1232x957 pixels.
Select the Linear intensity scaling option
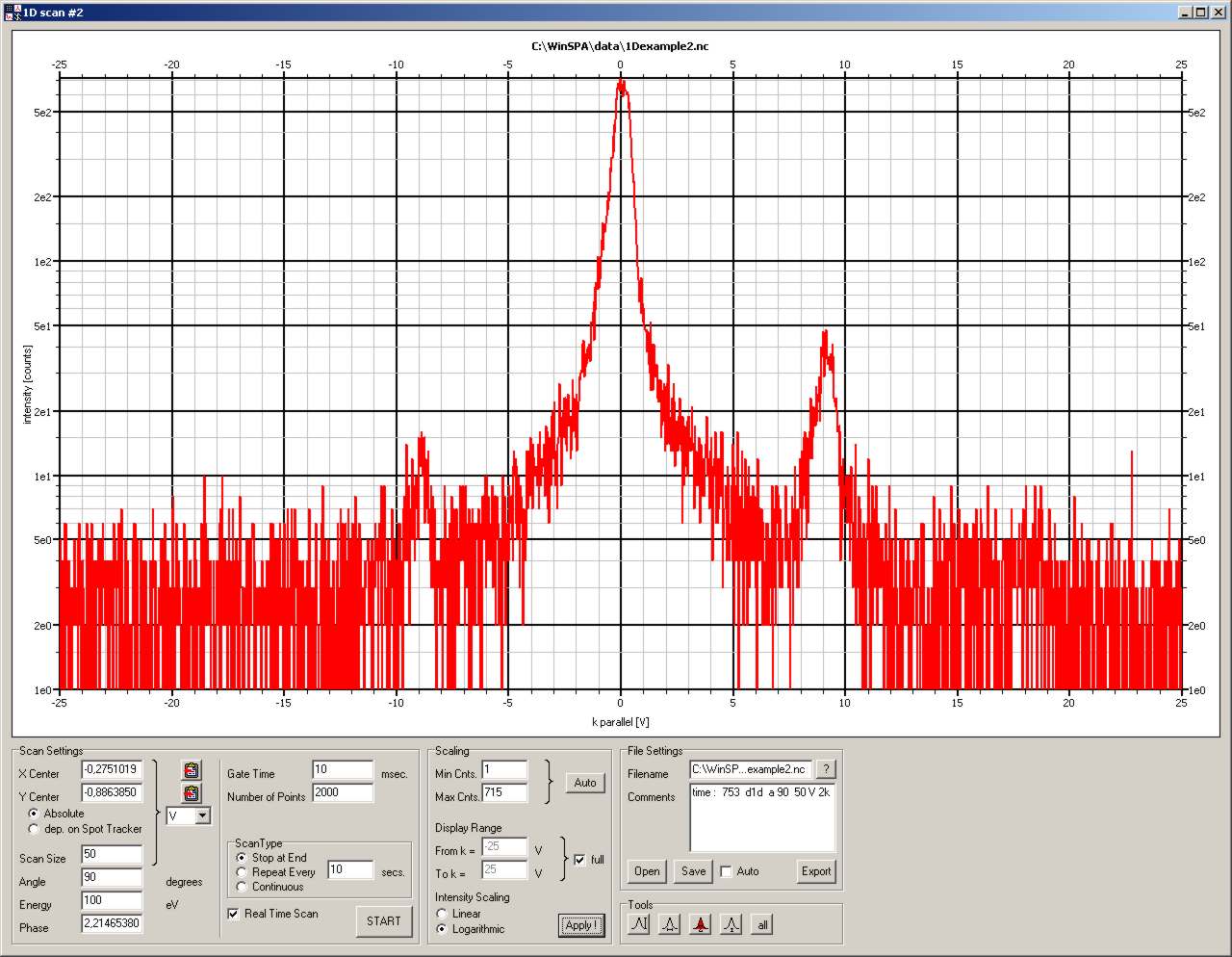[x=442, y=914]
